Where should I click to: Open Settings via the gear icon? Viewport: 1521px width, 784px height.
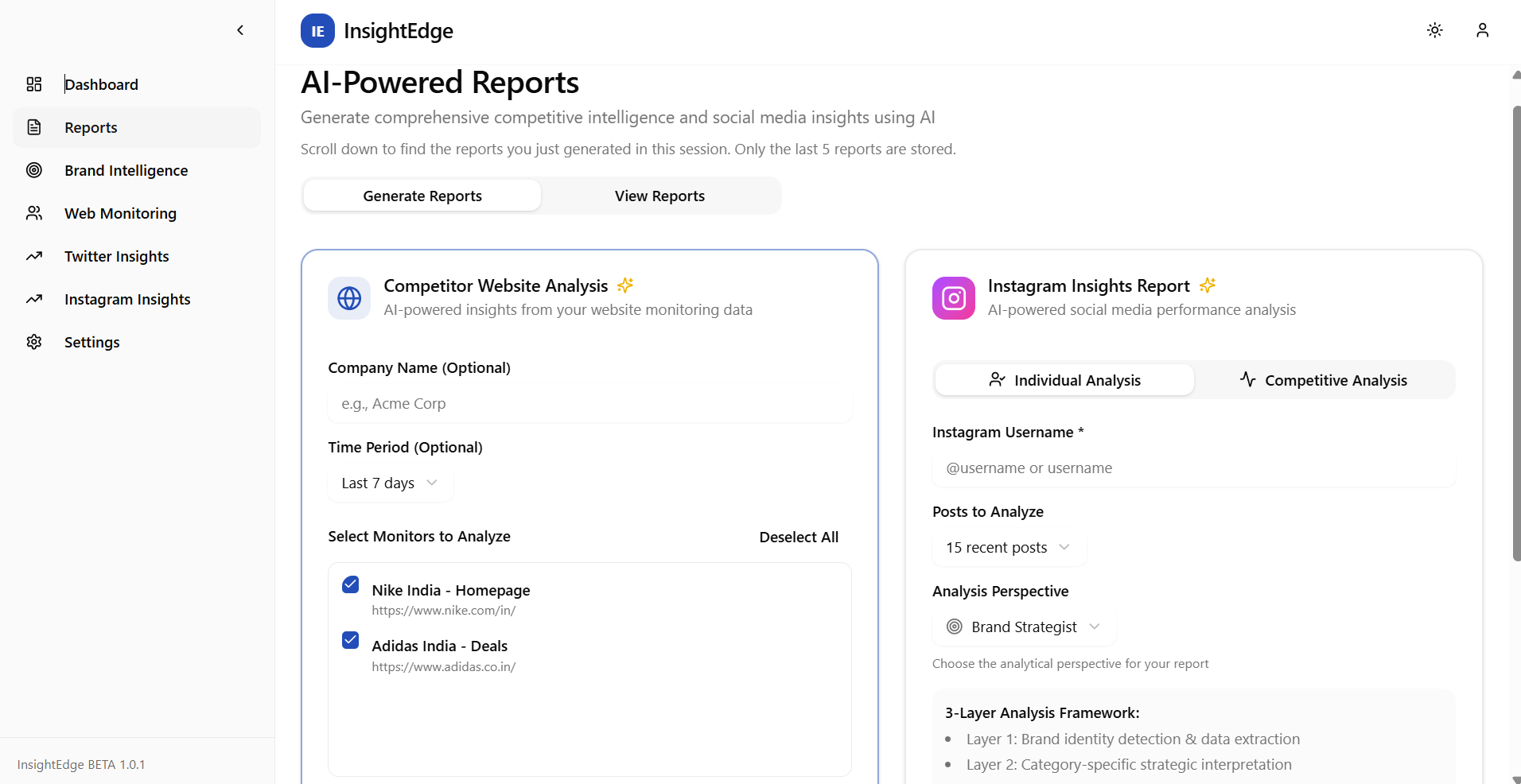(33, 342)
